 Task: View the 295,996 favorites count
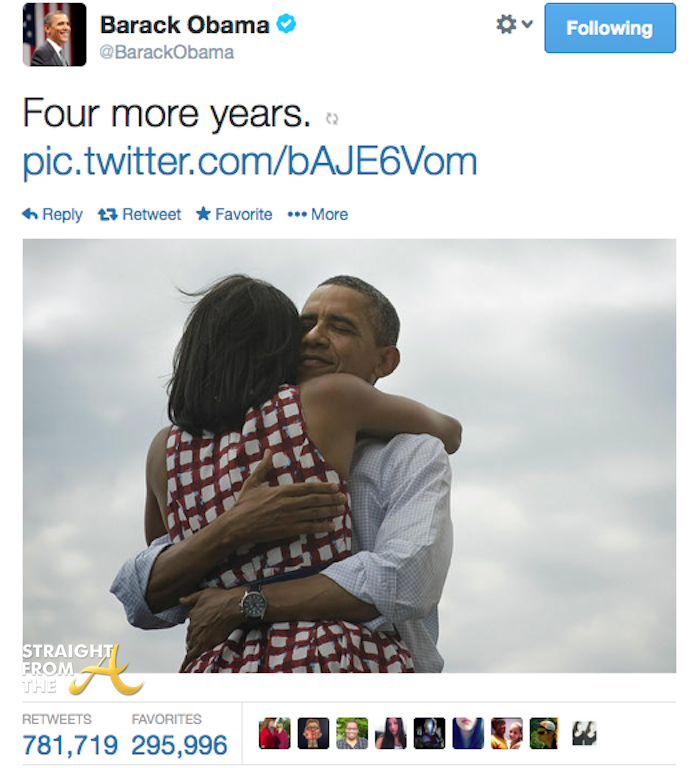179,745
